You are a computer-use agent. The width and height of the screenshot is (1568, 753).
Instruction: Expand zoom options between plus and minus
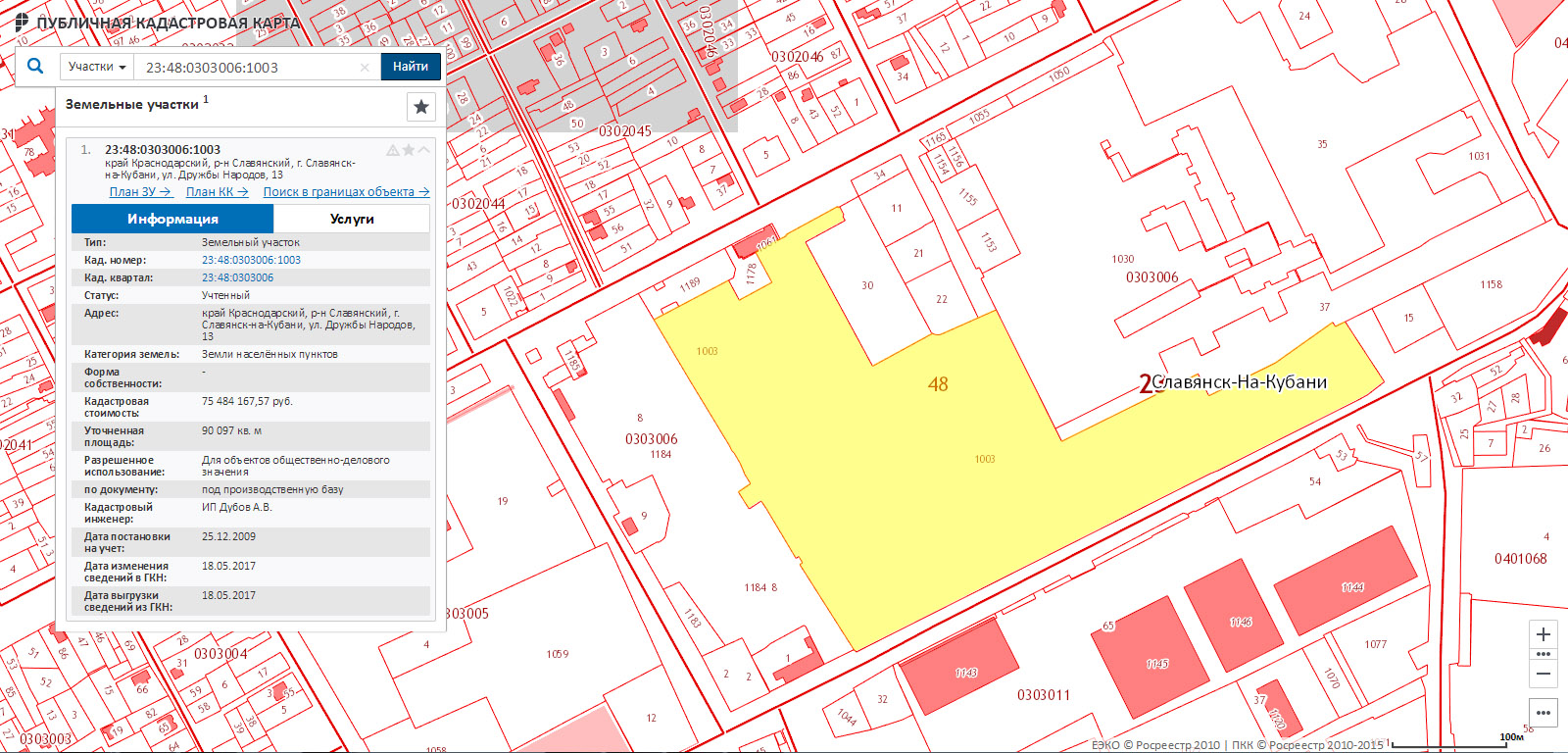pyautogui.click(x=1543, y=654)
